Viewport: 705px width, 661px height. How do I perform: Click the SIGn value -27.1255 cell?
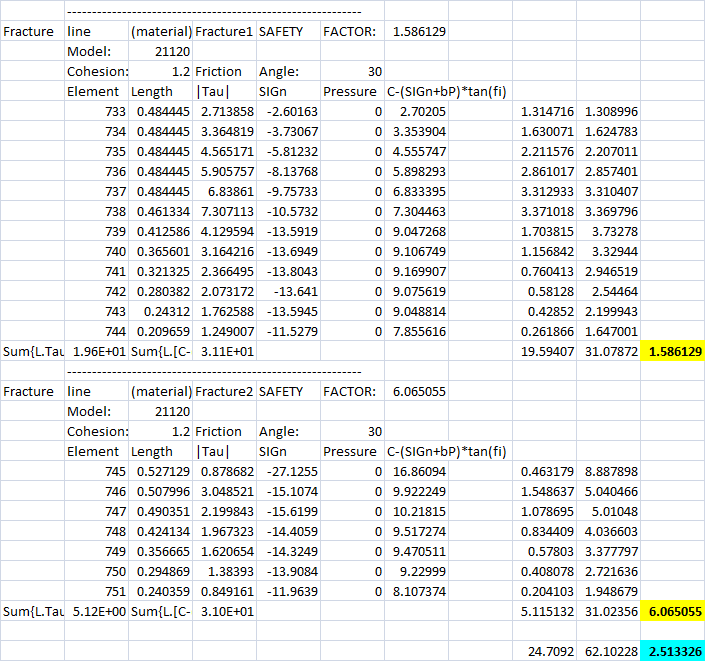288,471
